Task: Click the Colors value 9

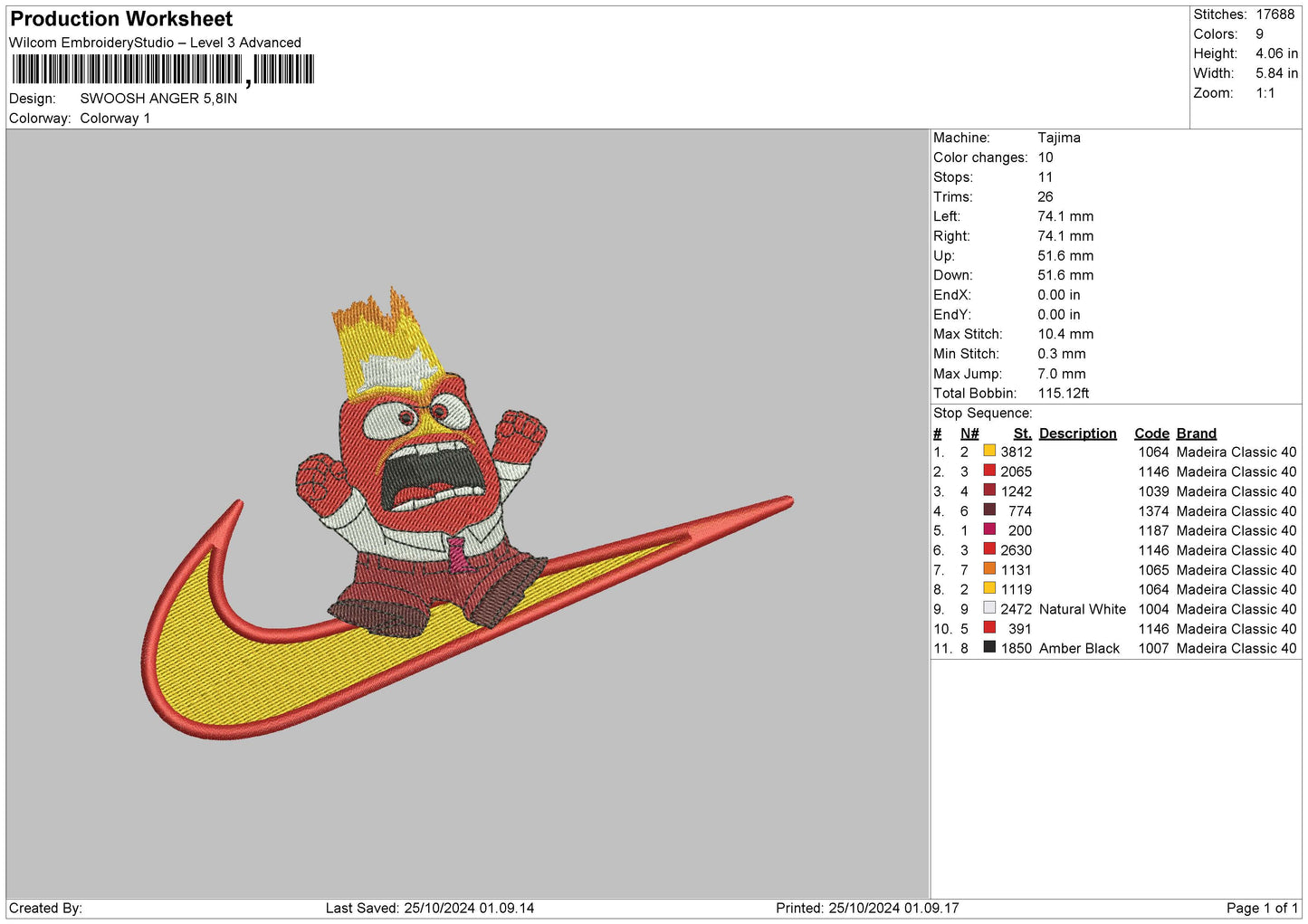Action: pyautogui.click(x=1259, y=34)
